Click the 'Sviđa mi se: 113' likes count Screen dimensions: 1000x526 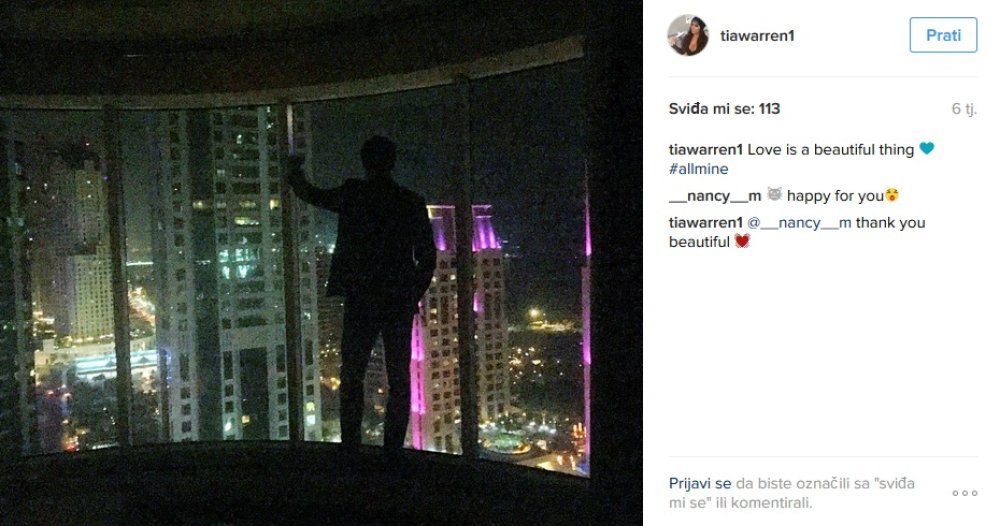pyautogui.click(x=724, y=109)
